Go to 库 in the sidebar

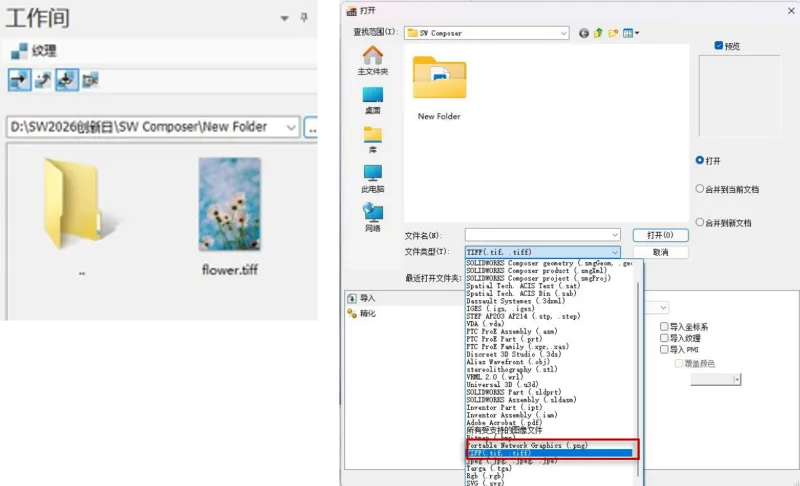(372, 140)
